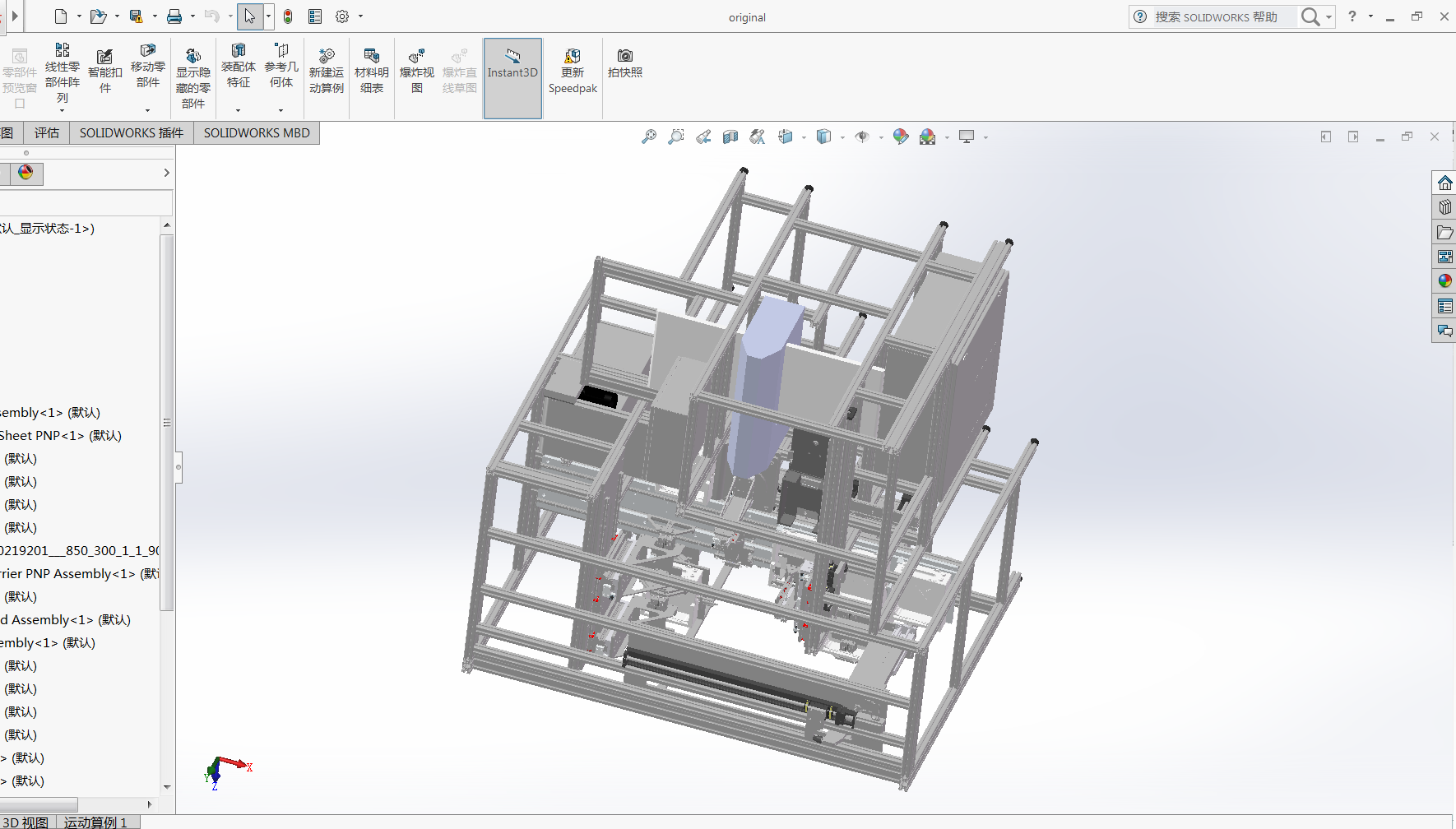Expand the Reference Geometry (参考几何体) dropdown arrow
The height and width of the screenshot is (829, 1456).
(x=281, y=110)
